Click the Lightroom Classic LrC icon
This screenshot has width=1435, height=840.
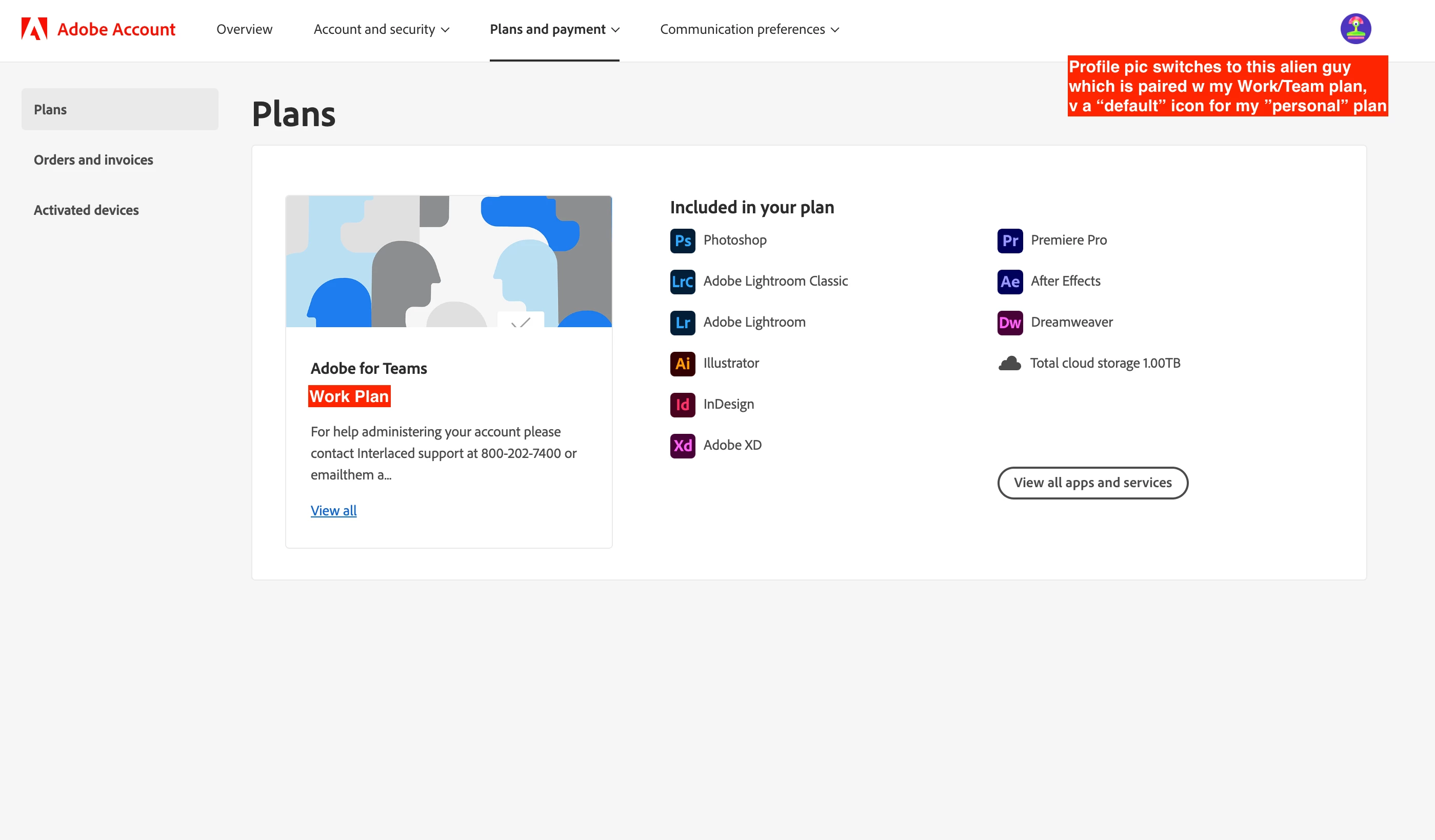tap(682, 282)
